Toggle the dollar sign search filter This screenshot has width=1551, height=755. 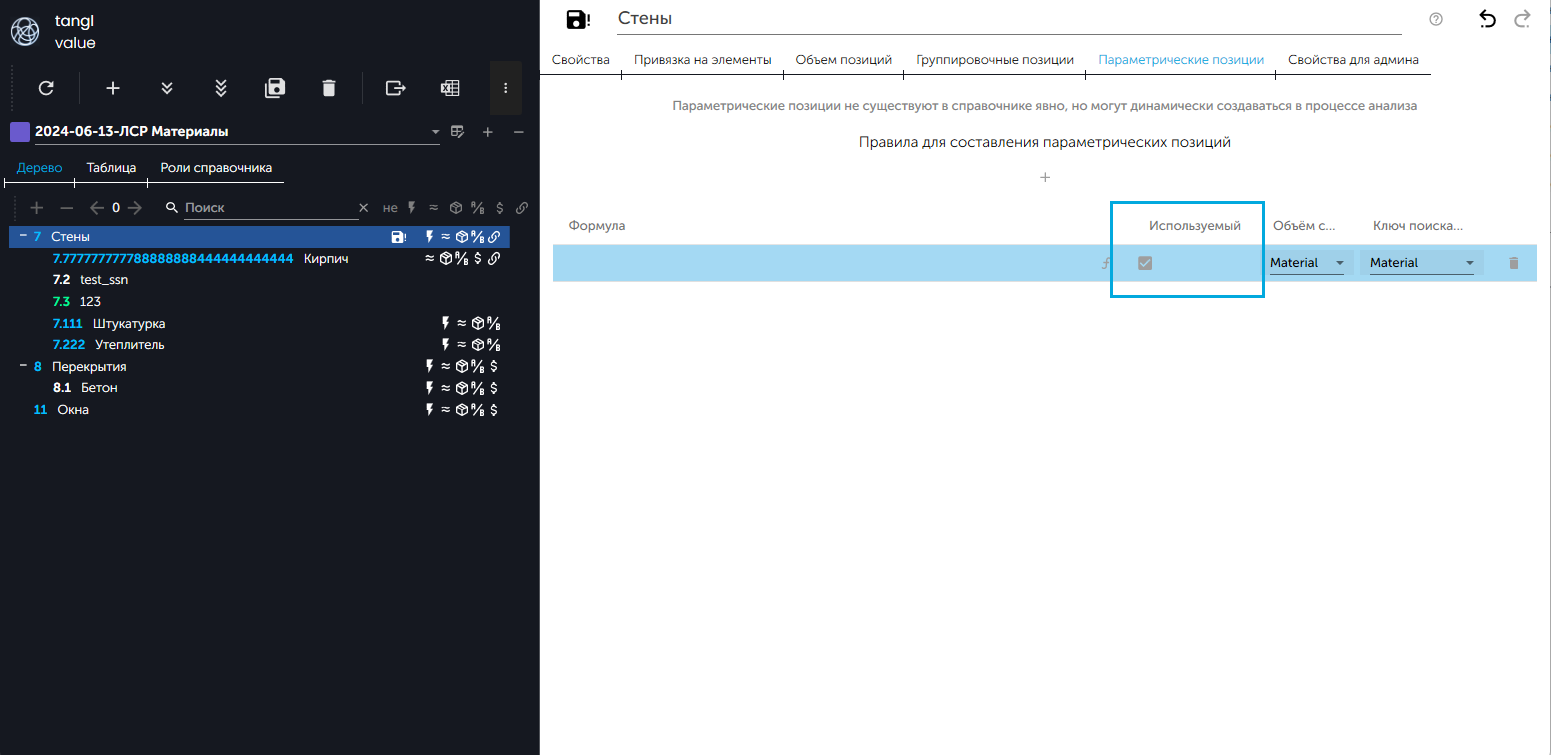500,208
